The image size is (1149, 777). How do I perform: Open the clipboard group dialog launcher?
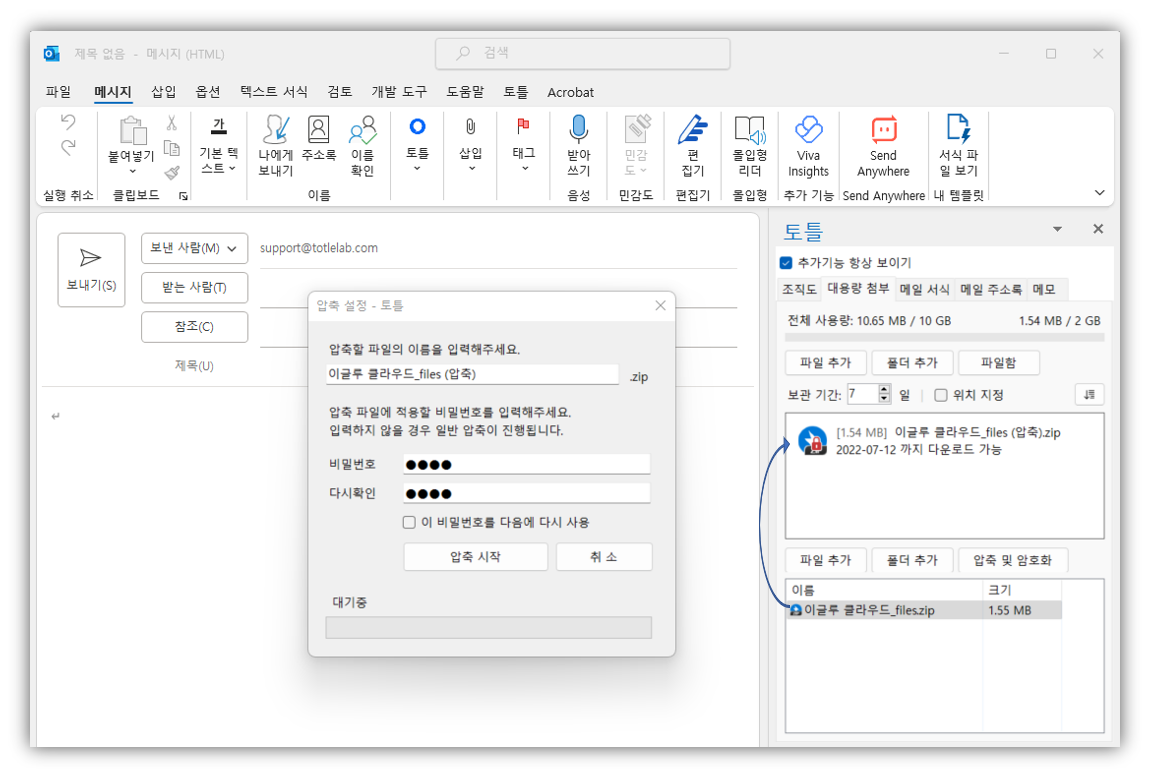[x=183, y=196]
